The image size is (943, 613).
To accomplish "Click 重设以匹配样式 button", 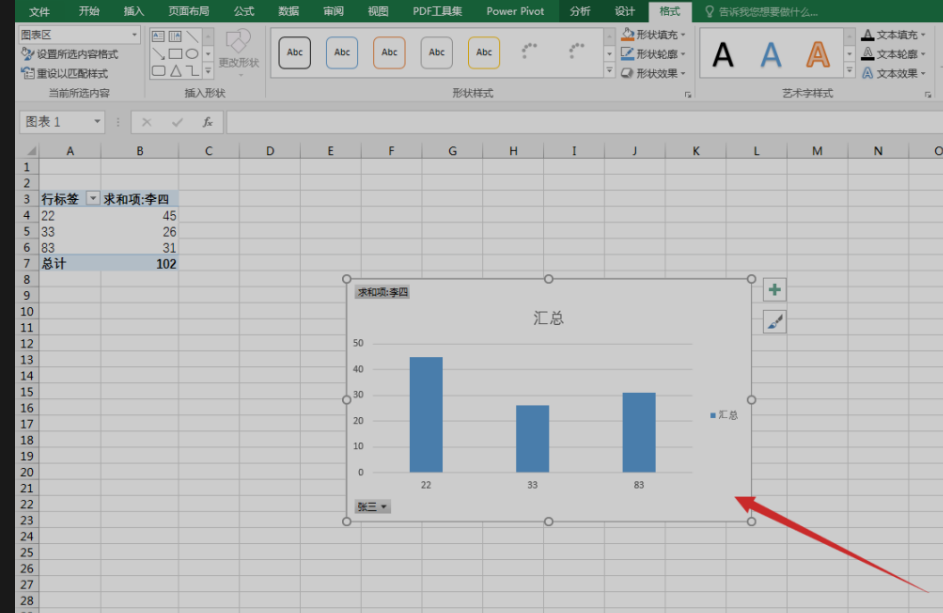I will (65, 73).
